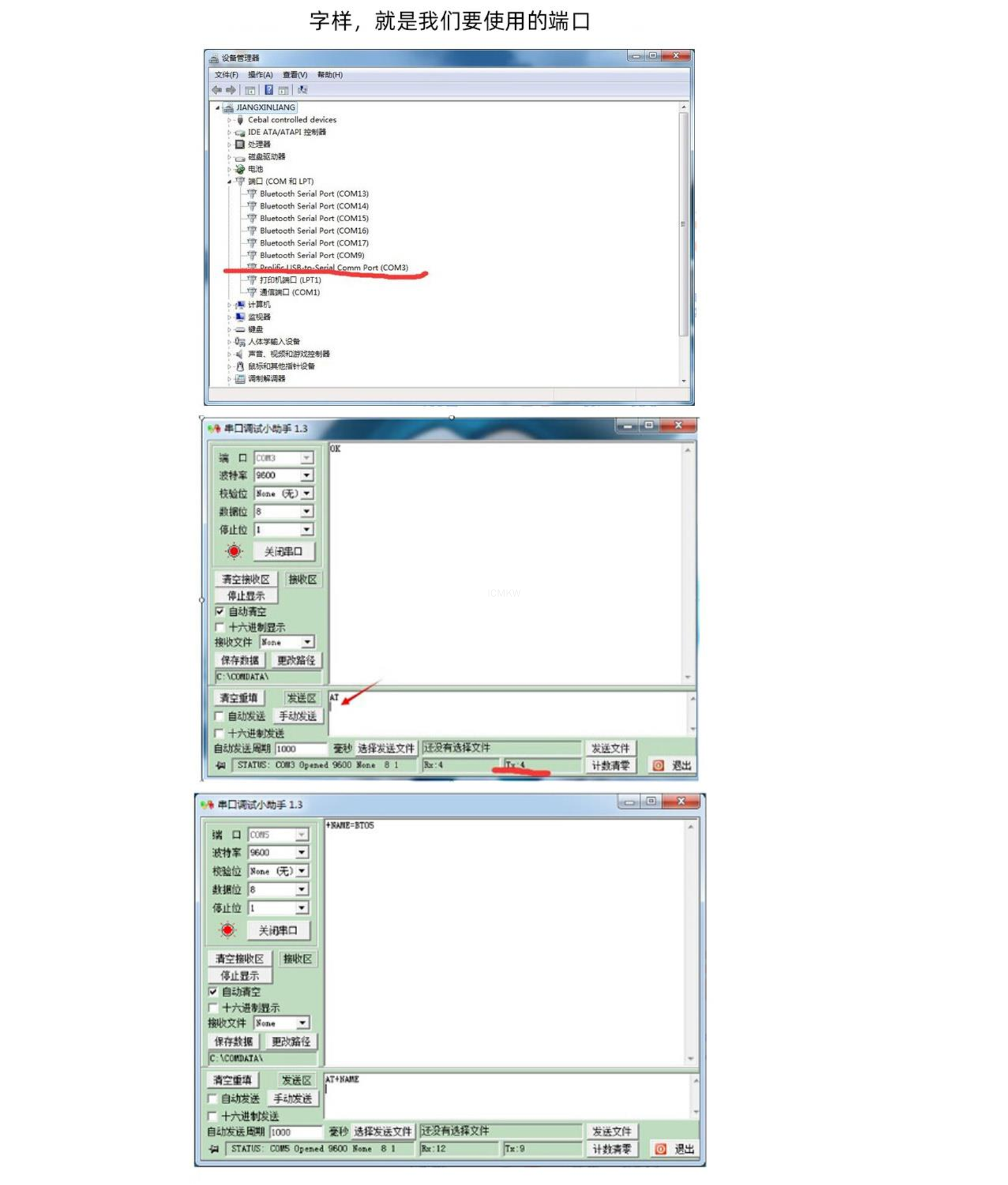Click the red port status light in COM3 window

[234, 551]
